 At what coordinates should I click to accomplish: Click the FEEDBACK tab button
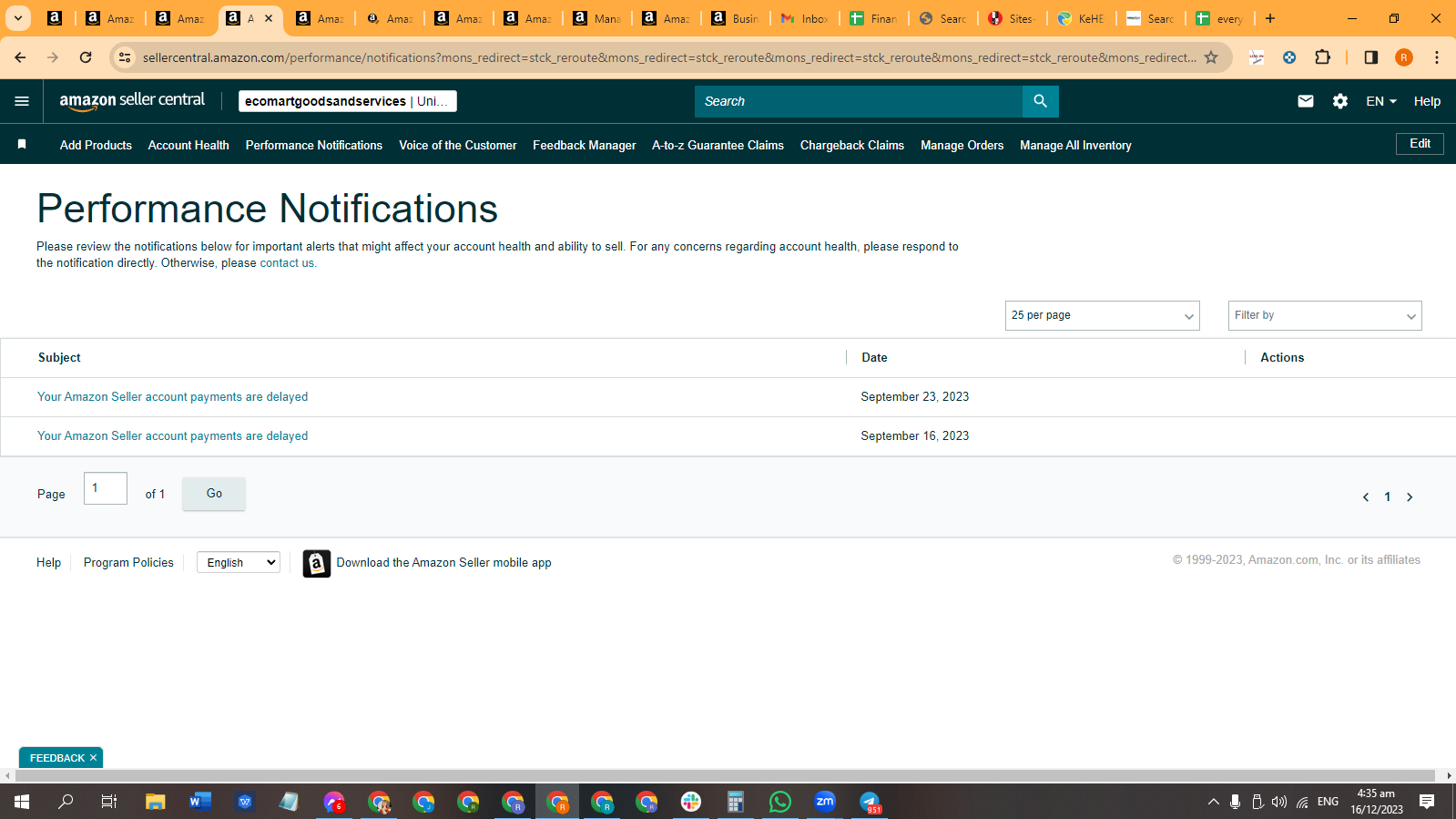[56, 758]
